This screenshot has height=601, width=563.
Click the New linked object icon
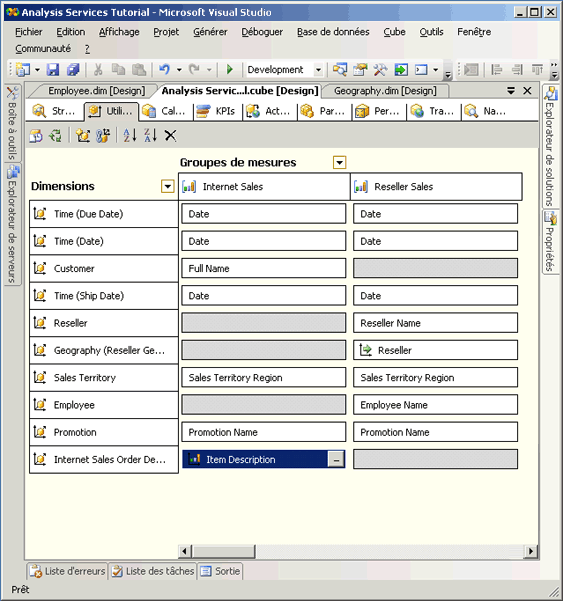(x=103, y=136)
